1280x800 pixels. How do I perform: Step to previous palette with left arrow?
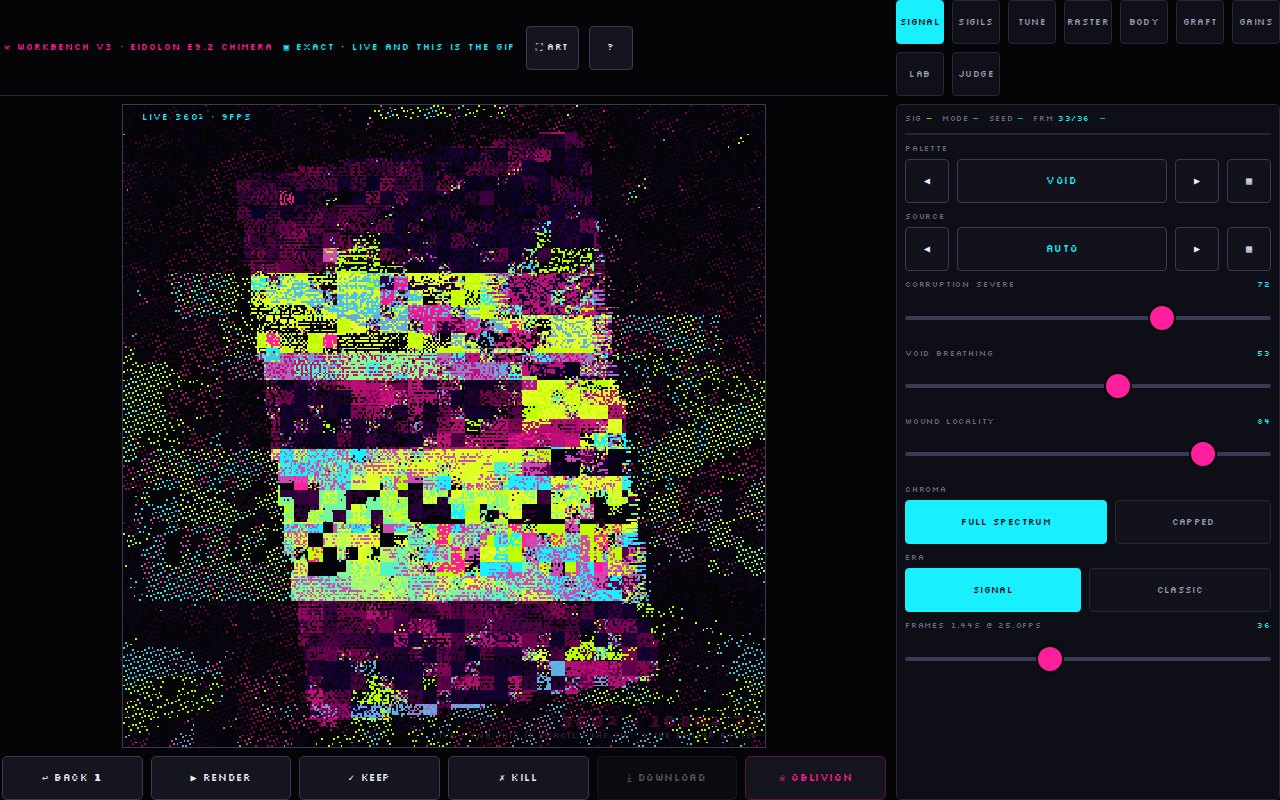927,181
